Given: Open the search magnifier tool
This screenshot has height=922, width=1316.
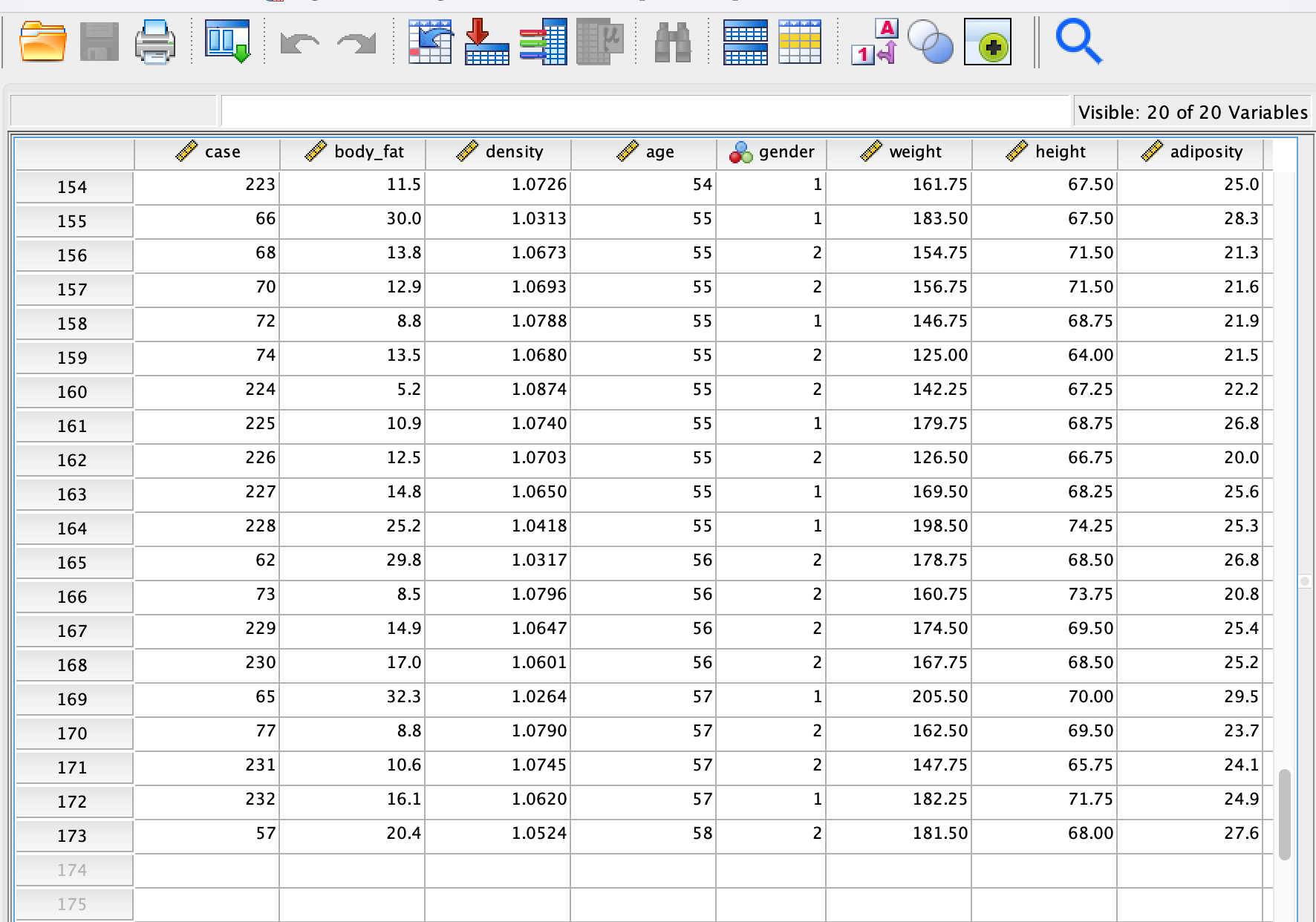Looking at the screenshot, I should tap(1077, 43).
